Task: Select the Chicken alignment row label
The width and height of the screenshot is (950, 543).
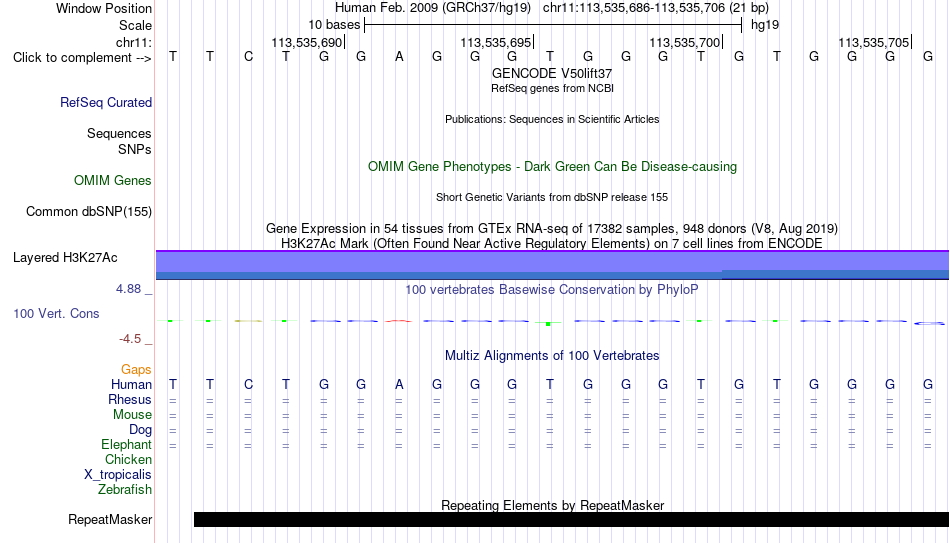Action: (x=128, y=460)
